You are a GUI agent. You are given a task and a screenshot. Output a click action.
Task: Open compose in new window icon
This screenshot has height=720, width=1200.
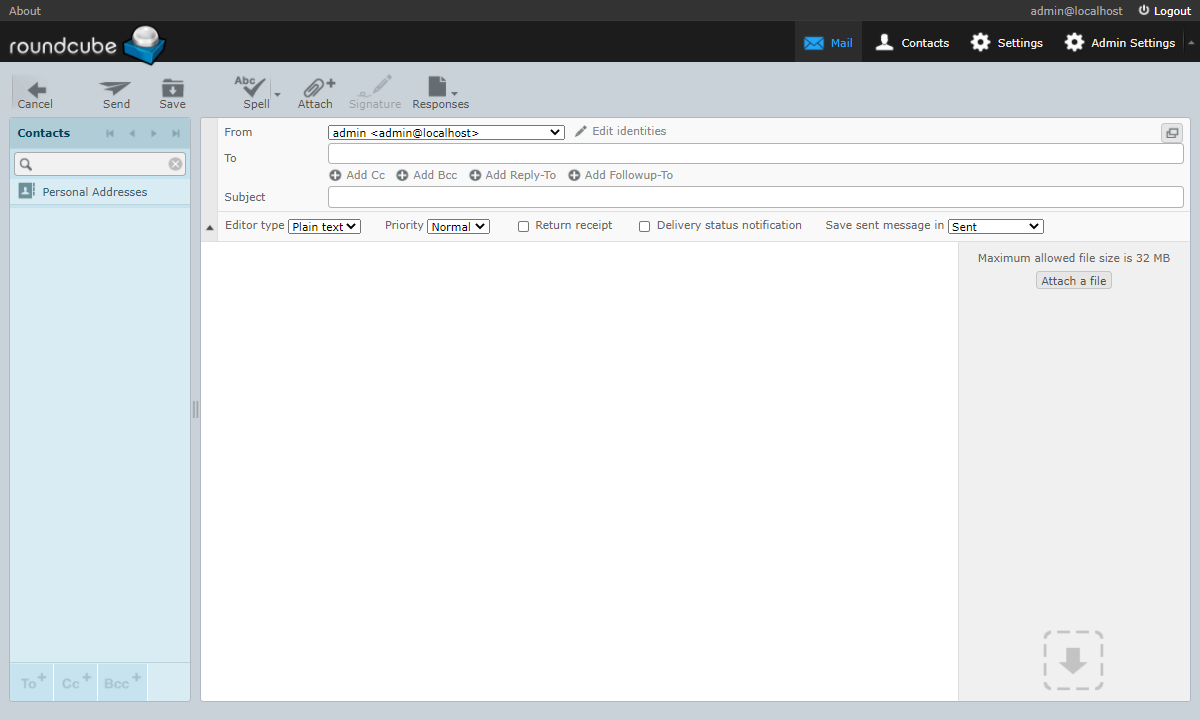(1171, 133)
